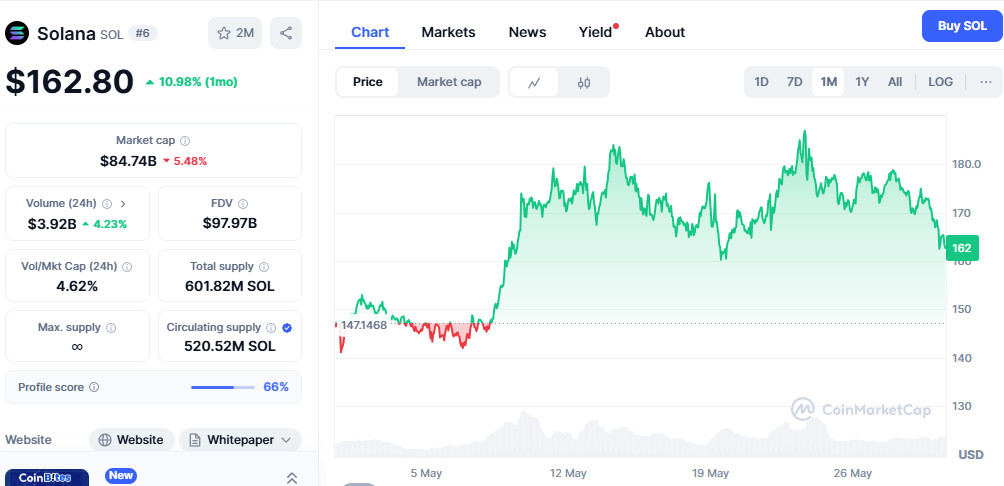Click the Profile score progress bar

223,387
